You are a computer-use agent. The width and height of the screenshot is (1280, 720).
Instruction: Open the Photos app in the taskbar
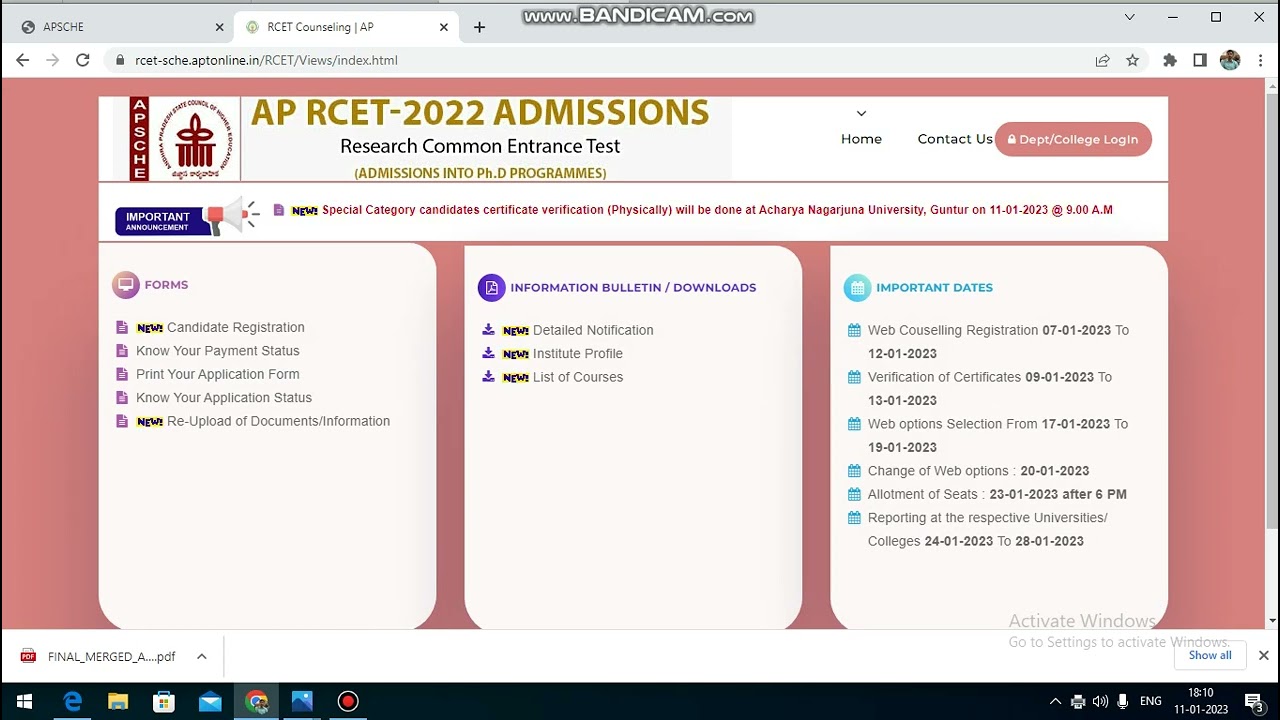point(302,701)
